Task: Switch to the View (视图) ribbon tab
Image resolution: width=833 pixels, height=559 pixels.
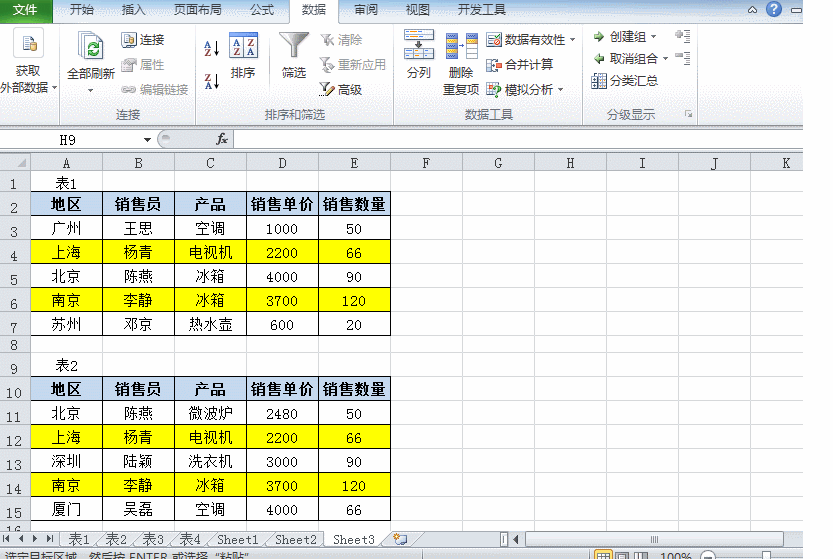Action: pos(417,10)
